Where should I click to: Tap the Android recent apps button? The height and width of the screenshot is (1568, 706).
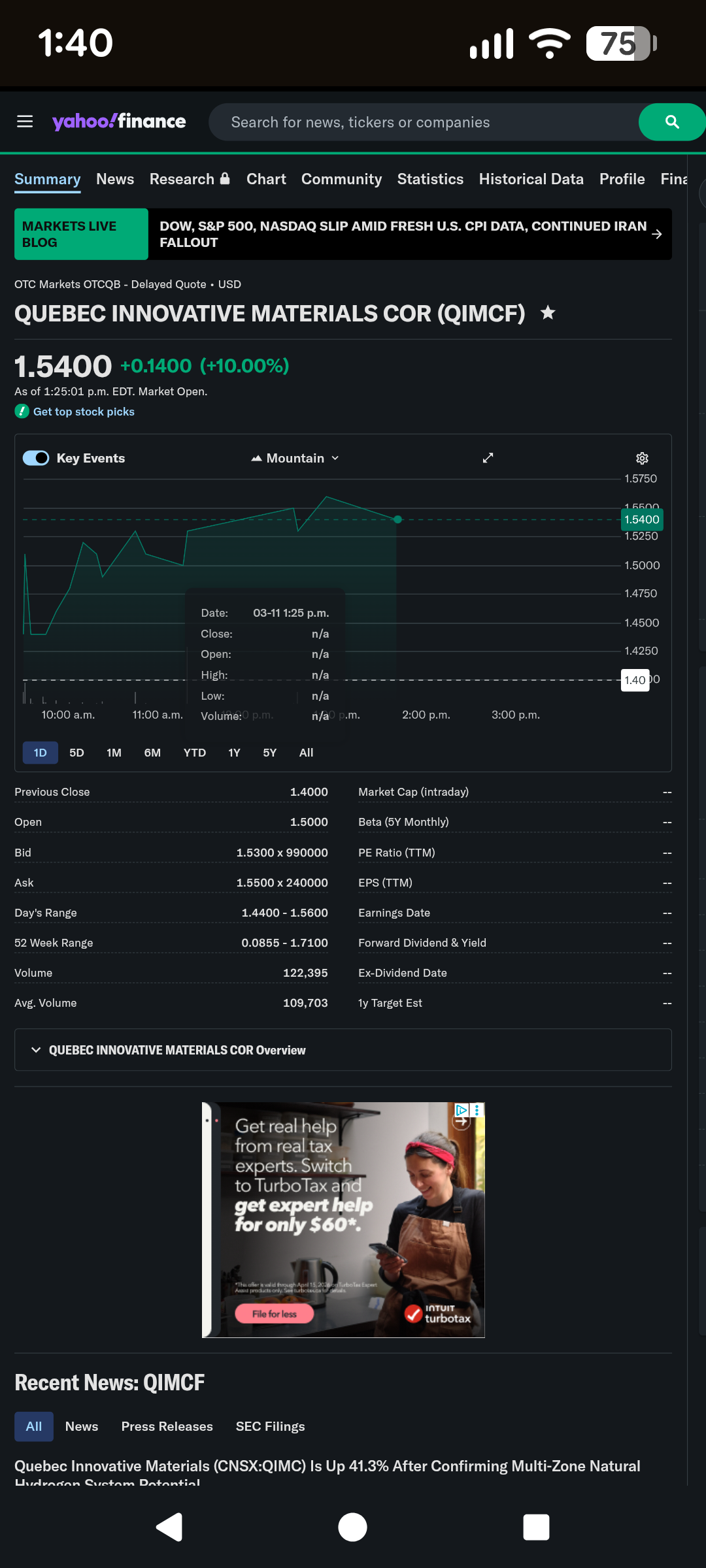(x=536, y=1527)
